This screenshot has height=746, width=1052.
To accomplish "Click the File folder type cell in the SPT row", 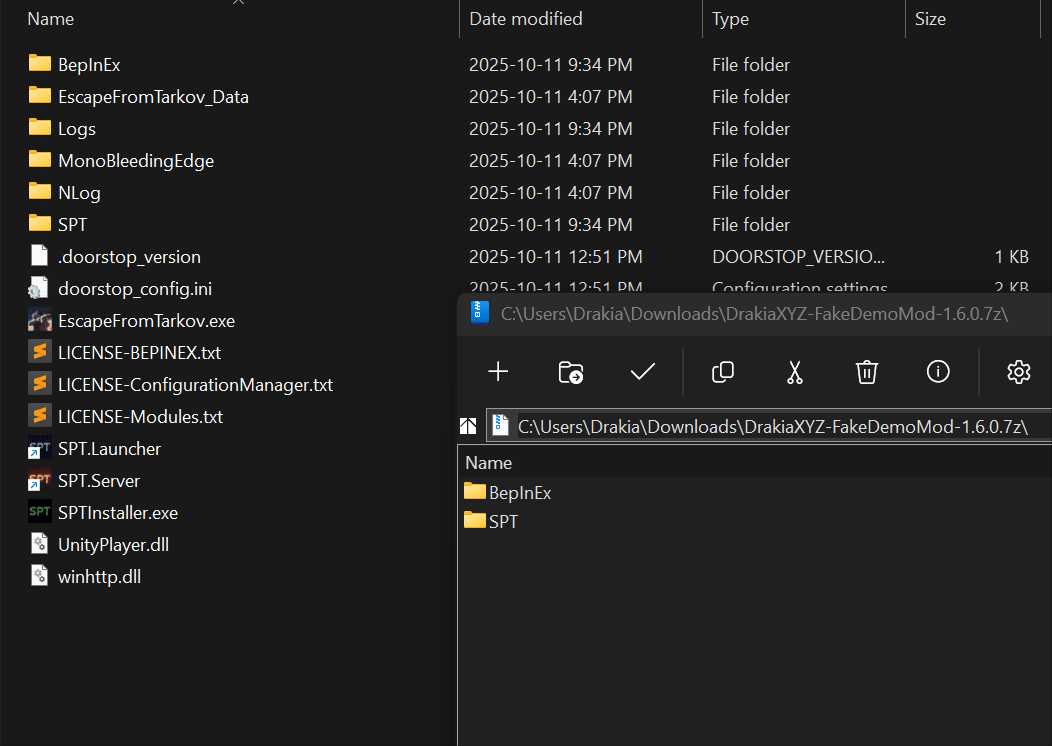I will coord(751,225).
